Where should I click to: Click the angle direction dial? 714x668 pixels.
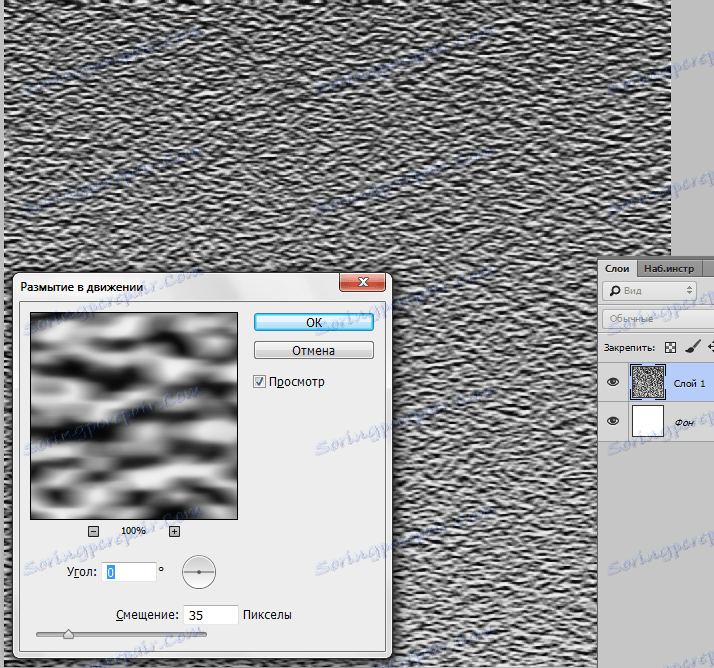tap(199, 572)
